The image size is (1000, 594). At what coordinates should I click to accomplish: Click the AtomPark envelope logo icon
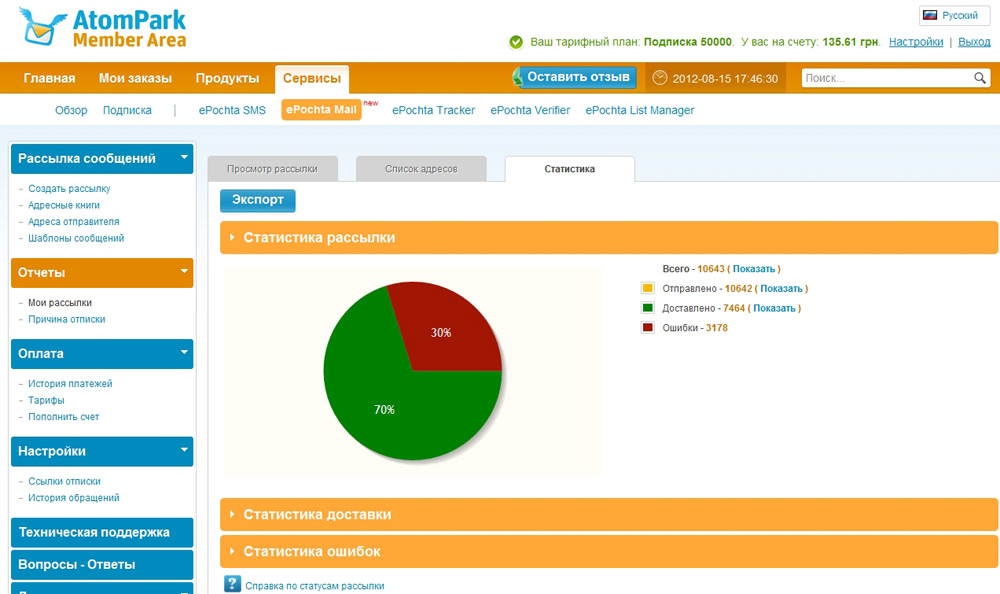(x=40, y=28)
